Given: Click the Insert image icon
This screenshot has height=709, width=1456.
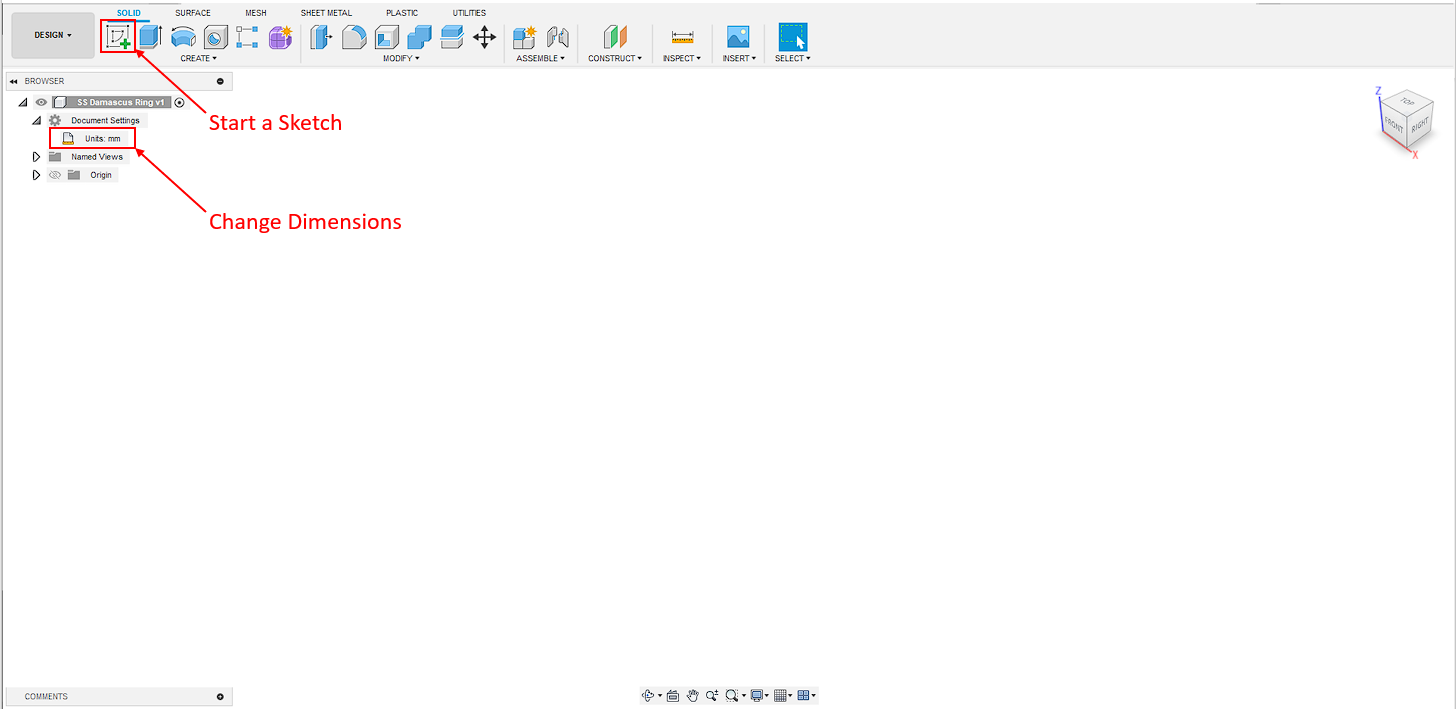Looking at the screenshot, I should pos(738,38).
